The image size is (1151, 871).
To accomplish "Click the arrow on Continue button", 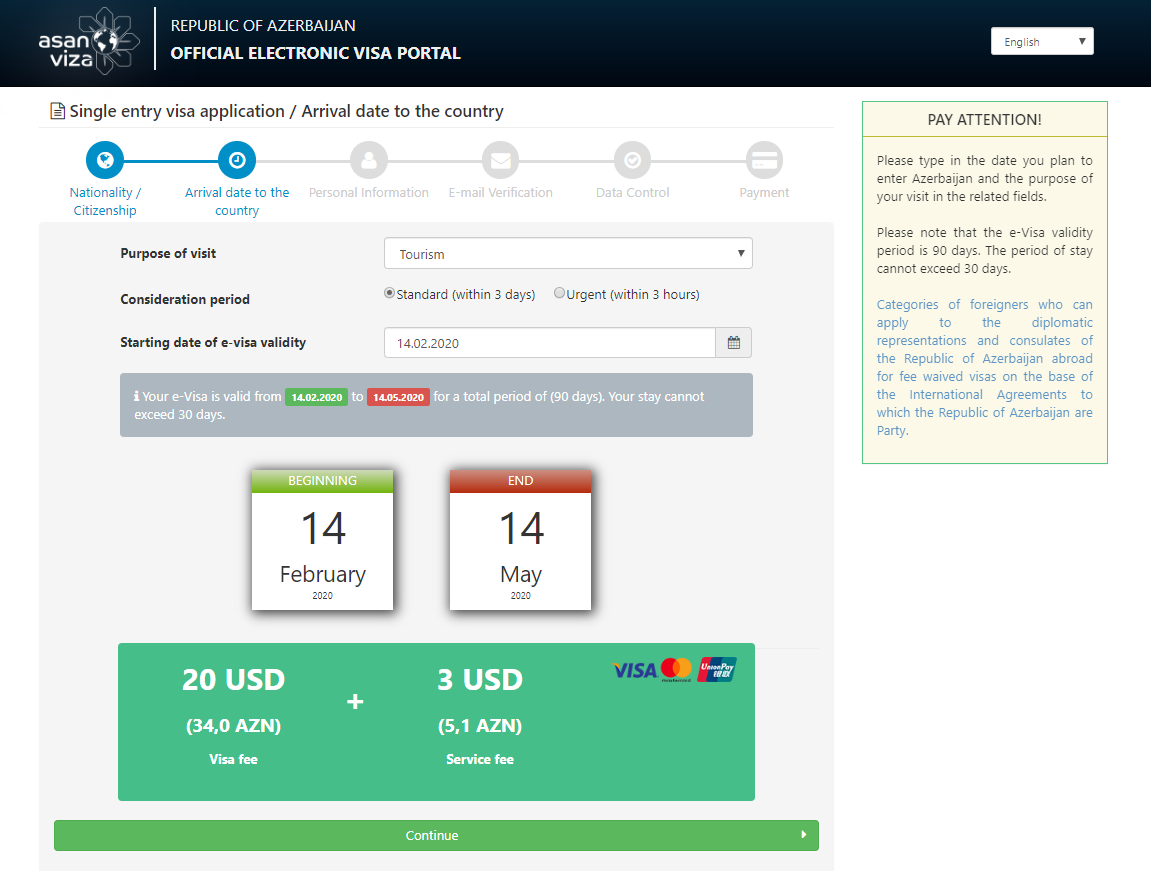I will [804, 835].
